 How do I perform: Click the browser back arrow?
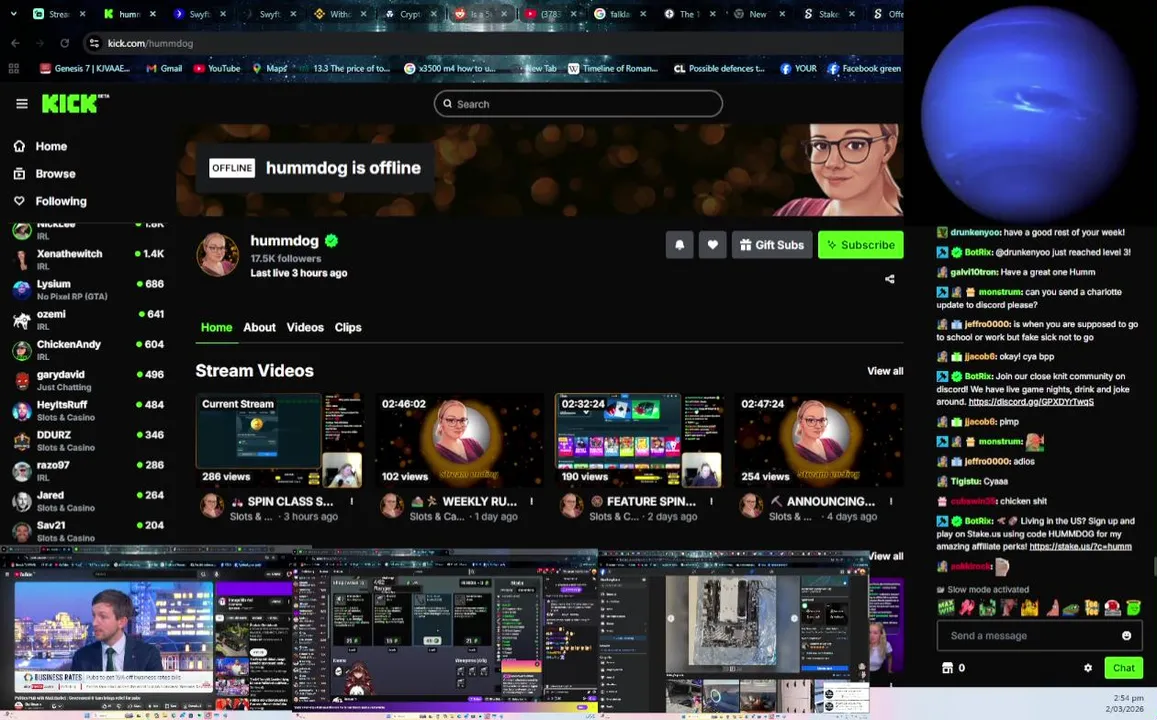15,44
